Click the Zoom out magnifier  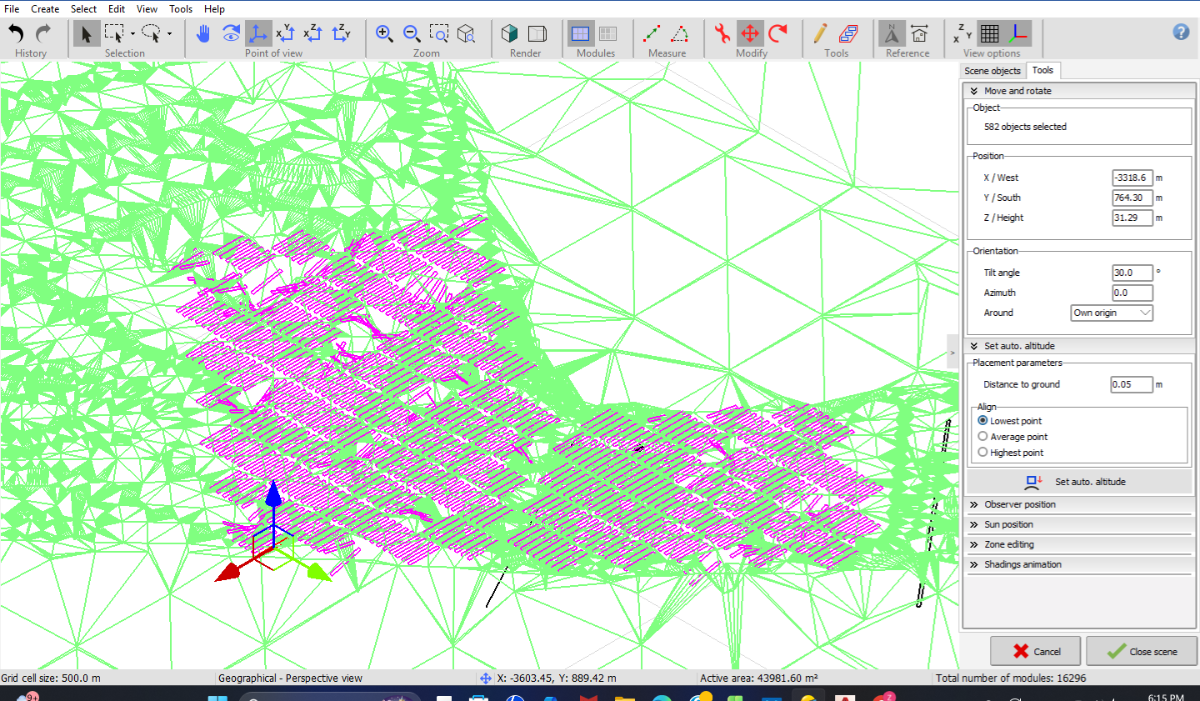(411, 33)
